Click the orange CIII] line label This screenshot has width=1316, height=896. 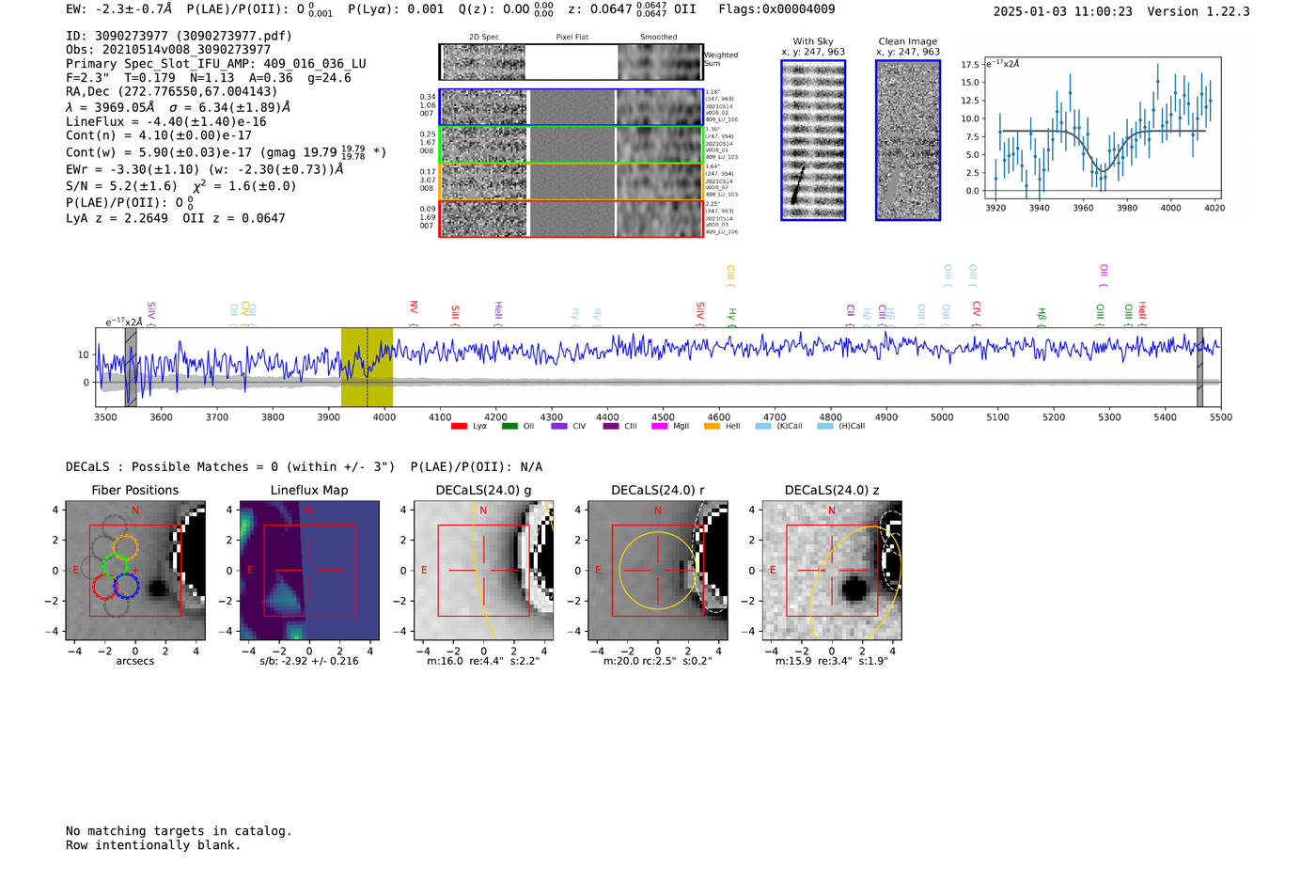tap(730, 275)
